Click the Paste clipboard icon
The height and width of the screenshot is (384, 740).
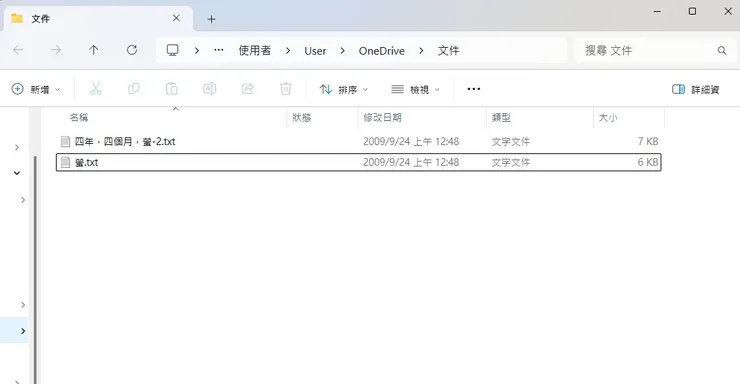click(x=172, y=89)
